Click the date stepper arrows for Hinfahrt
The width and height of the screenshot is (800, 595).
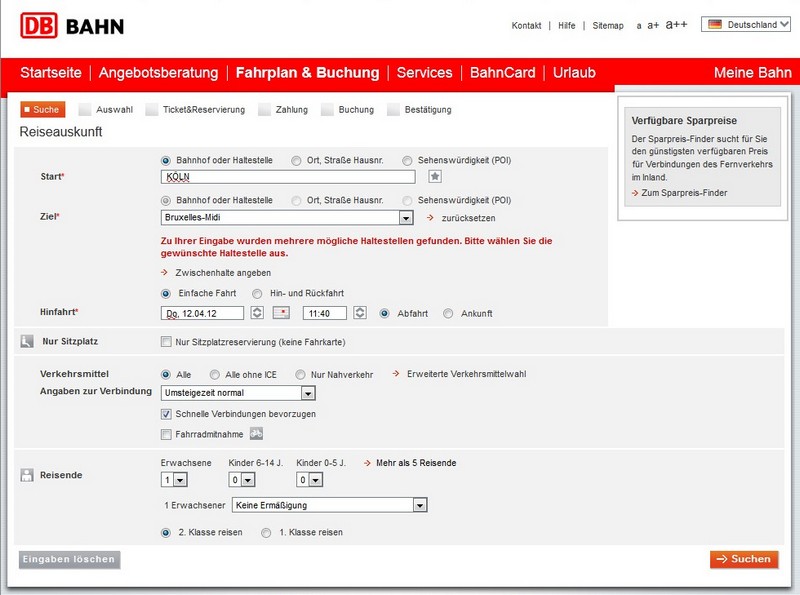tap(257, 313)
